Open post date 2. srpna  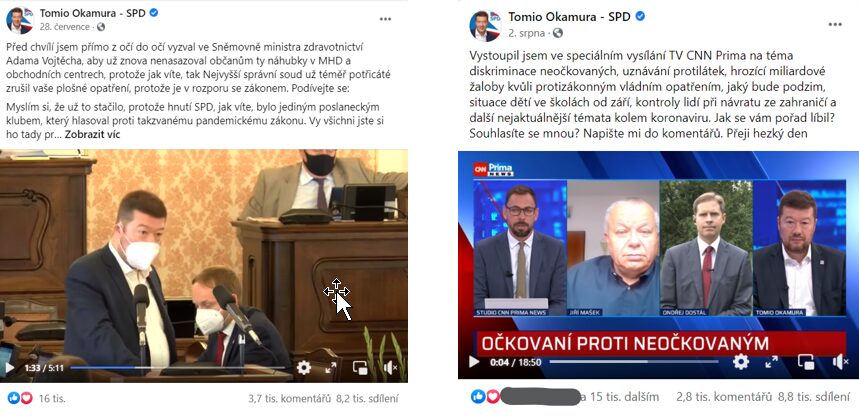526,33
